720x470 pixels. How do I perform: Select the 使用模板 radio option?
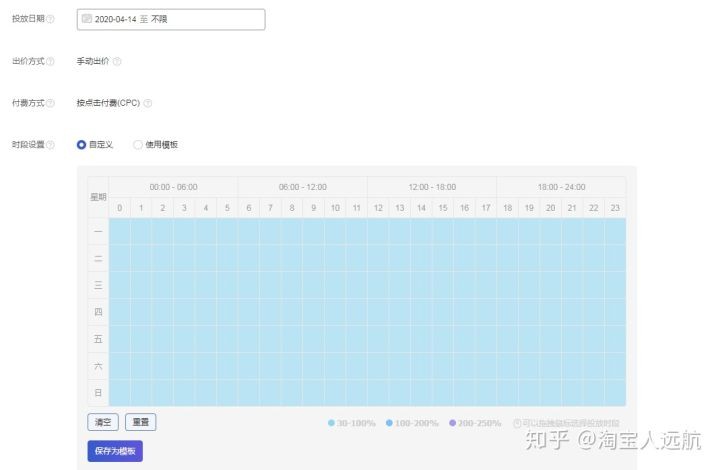coord(137,145)
